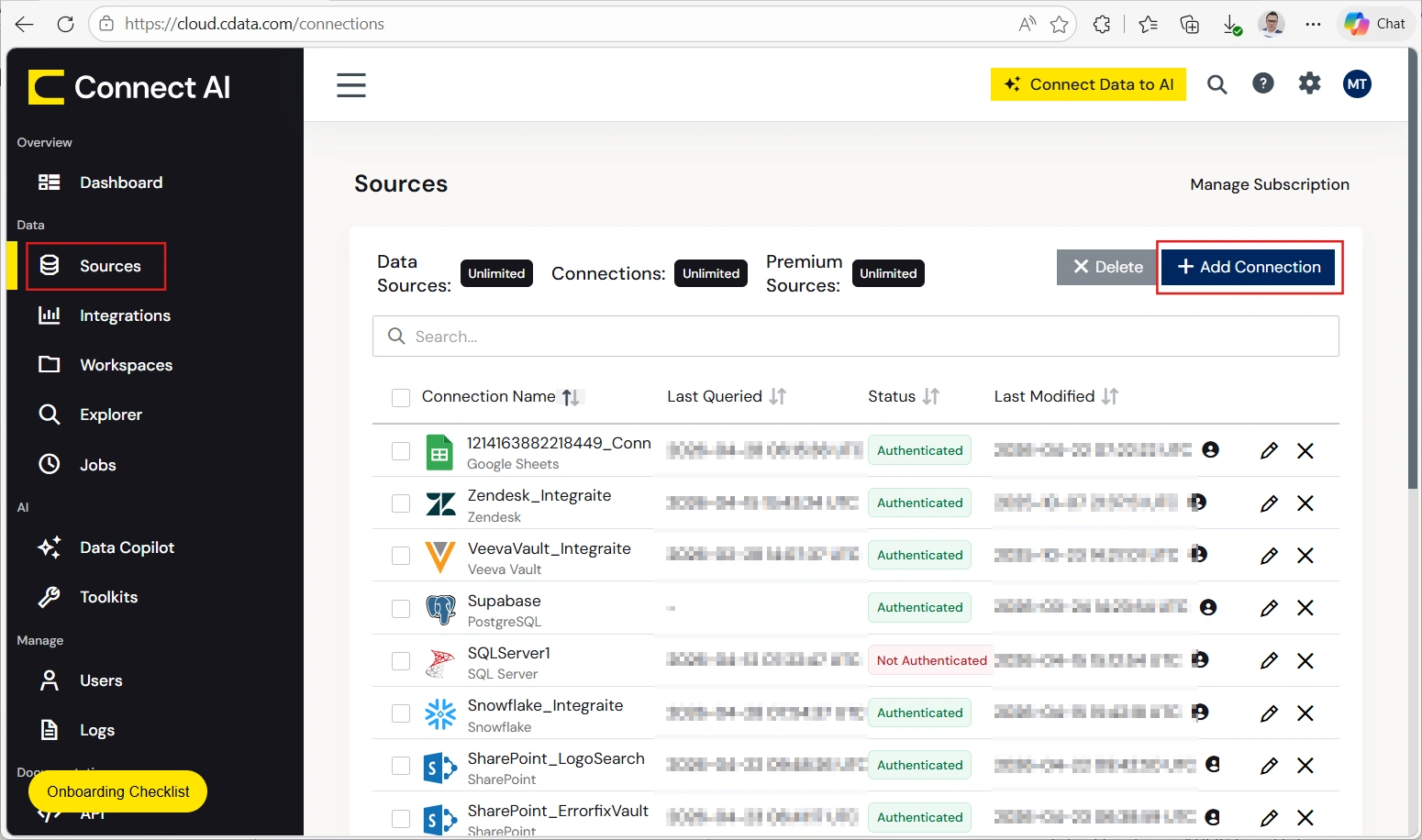Navigate to Workspaces

(105, 365)
